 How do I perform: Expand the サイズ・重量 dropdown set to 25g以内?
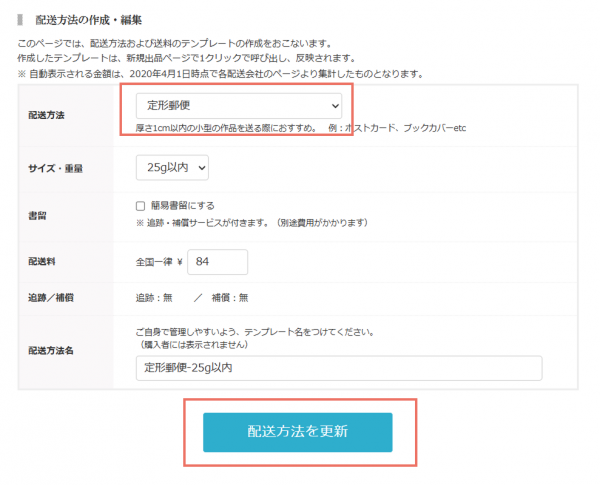[172, 167]
